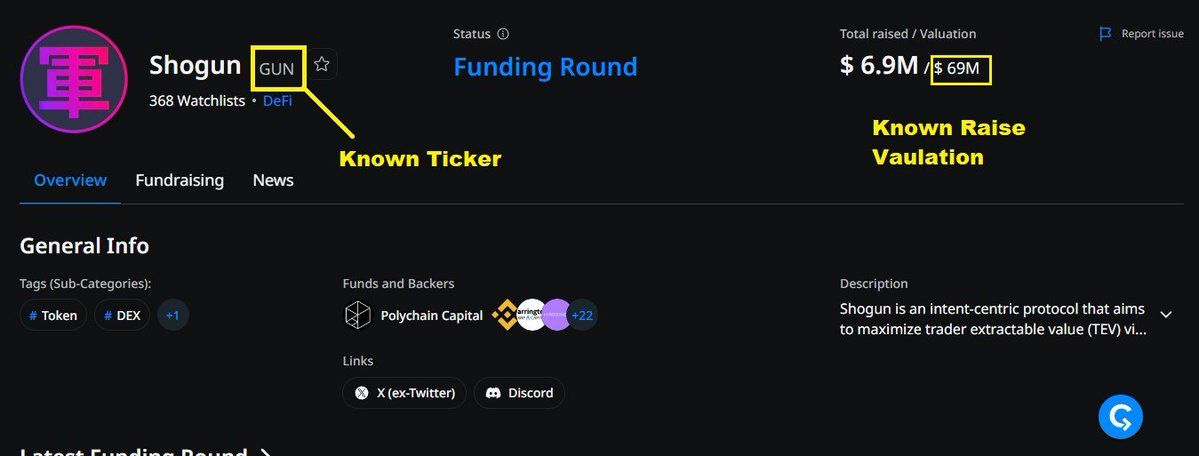Click the Report issue flag icon
1199x456 pixels.
[x=1105, y=34]
